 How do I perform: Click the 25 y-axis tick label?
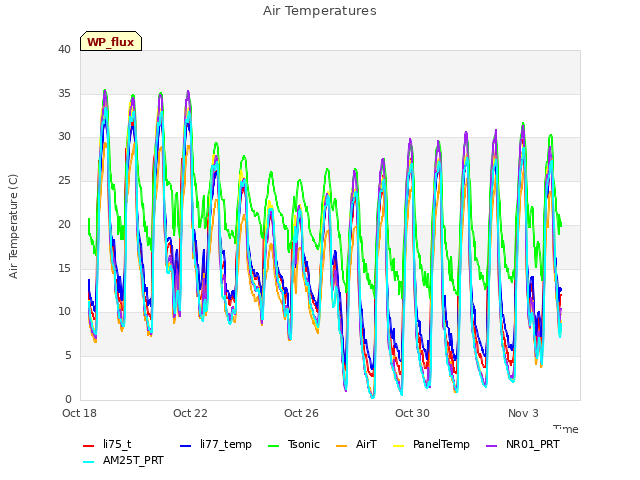pyautogui.click(x=64, y=180)
